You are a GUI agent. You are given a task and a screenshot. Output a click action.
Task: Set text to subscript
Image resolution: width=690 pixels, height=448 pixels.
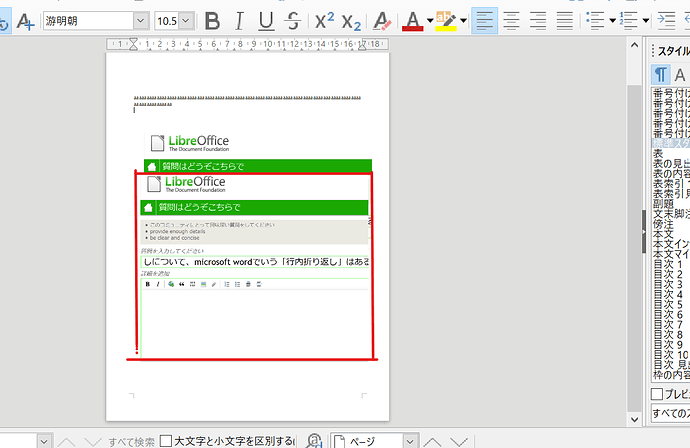pos(351,21)
